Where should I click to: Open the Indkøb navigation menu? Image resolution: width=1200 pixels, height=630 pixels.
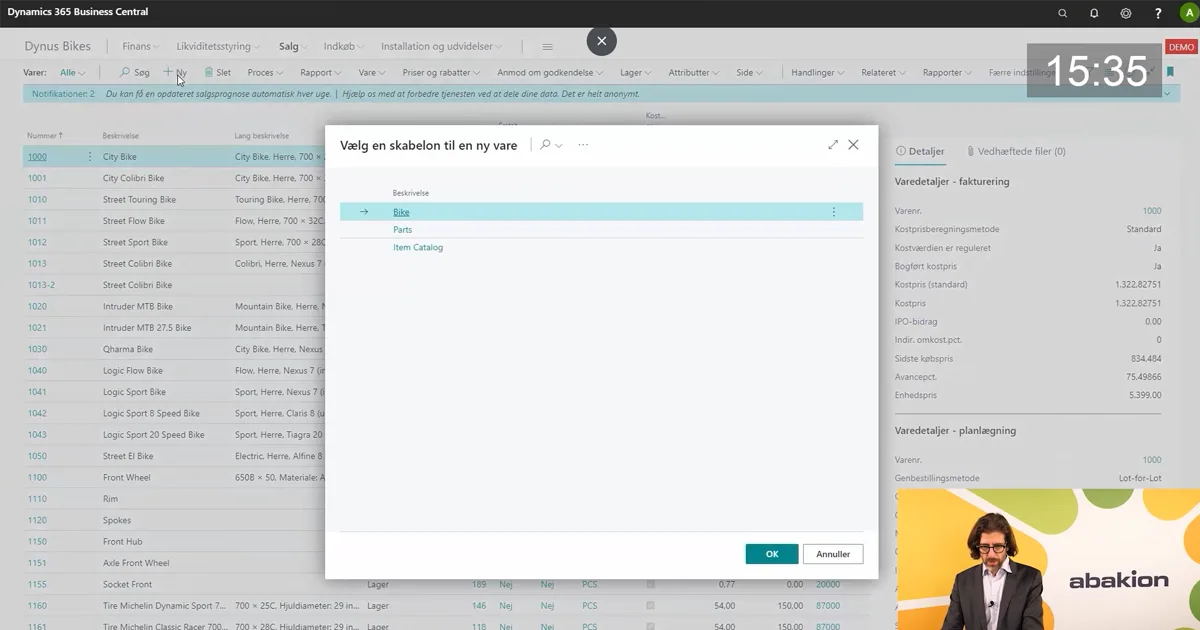coord(345,47)
